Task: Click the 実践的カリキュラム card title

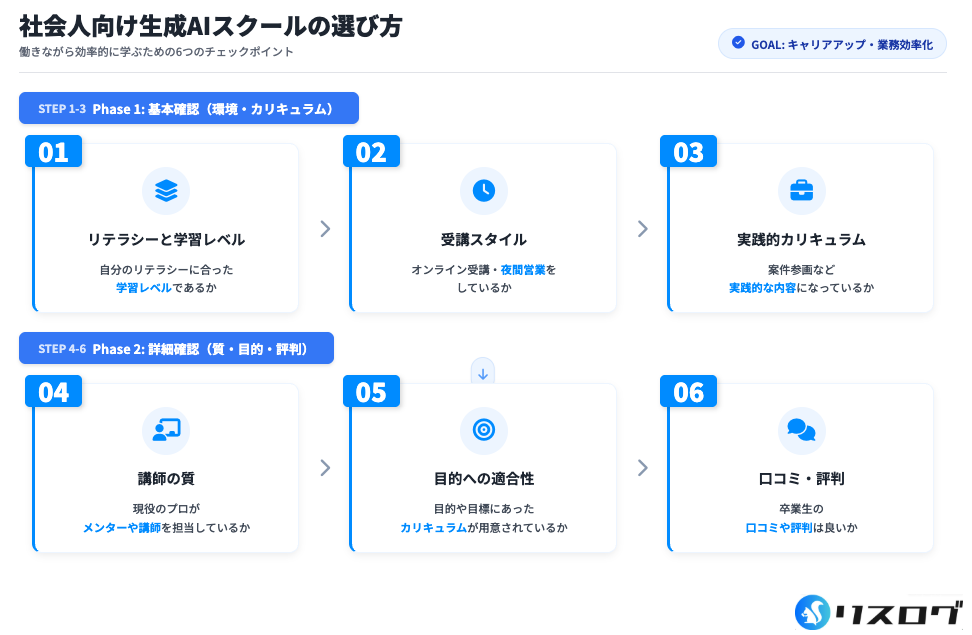Action: (x=801, y=240)
